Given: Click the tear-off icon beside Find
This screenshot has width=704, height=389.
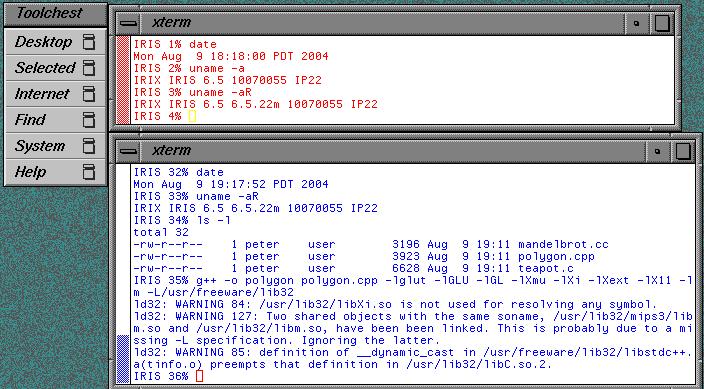Looking at the screenshot, I should pos(89,120).
